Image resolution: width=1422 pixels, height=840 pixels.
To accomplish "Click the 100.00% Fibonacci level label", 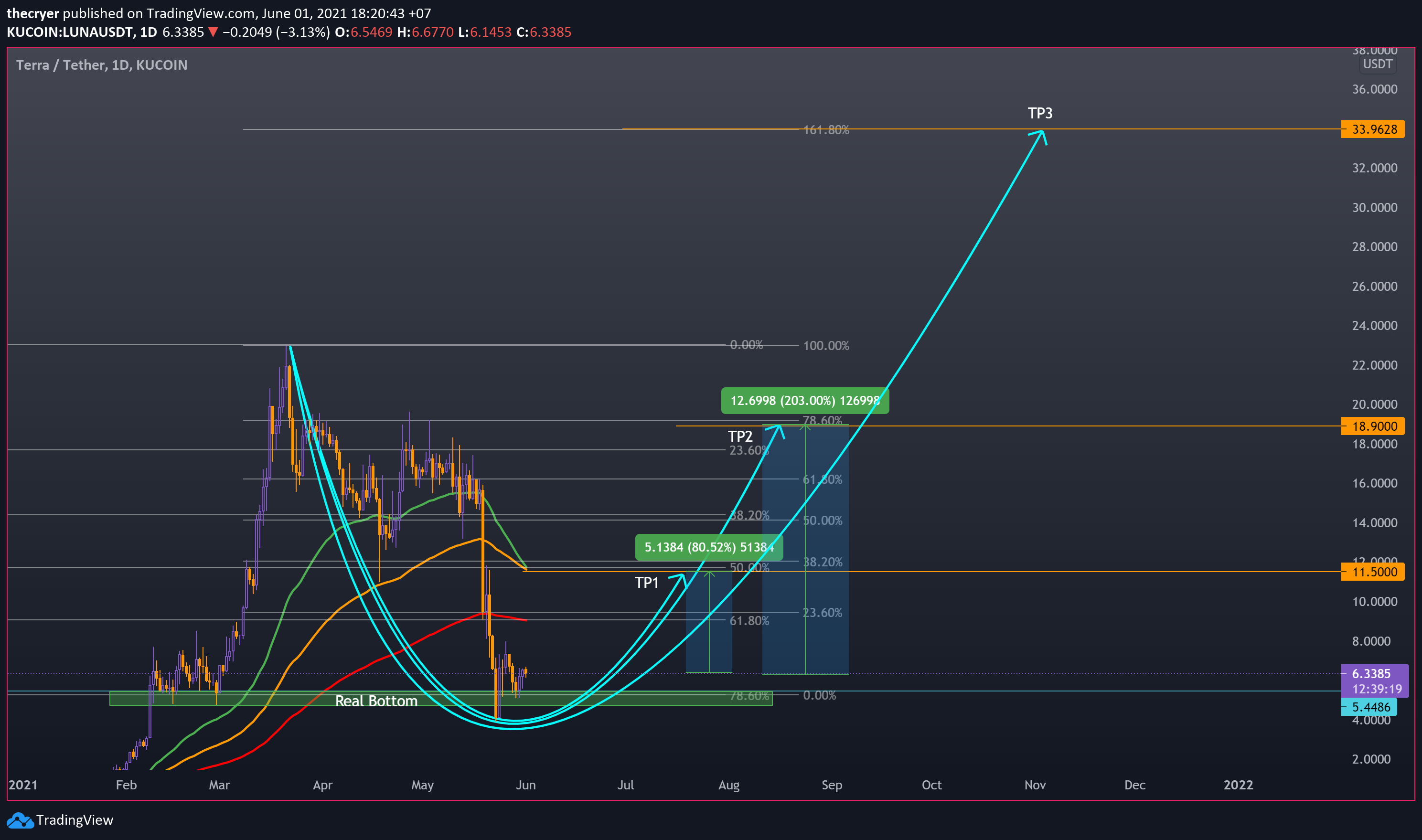I will (826, 346).
